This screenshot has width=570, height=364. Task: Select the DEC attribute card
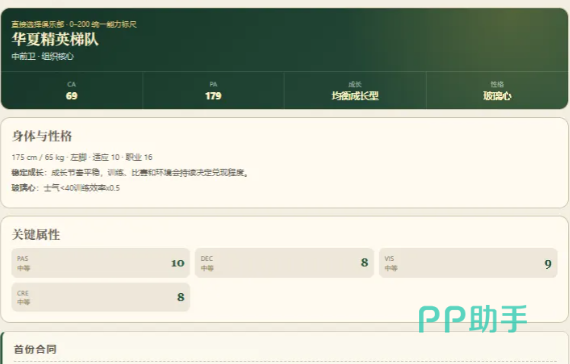(284, 263)
